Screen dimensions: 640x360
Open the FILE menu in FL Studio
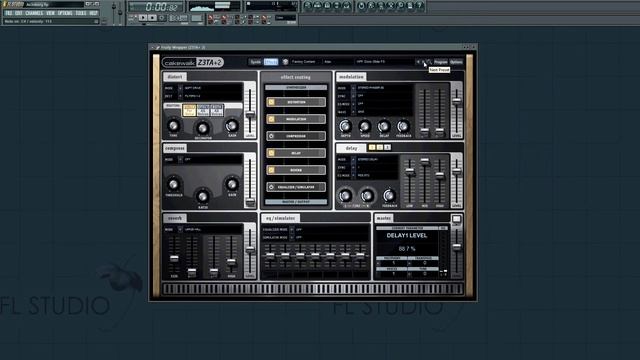9,13
